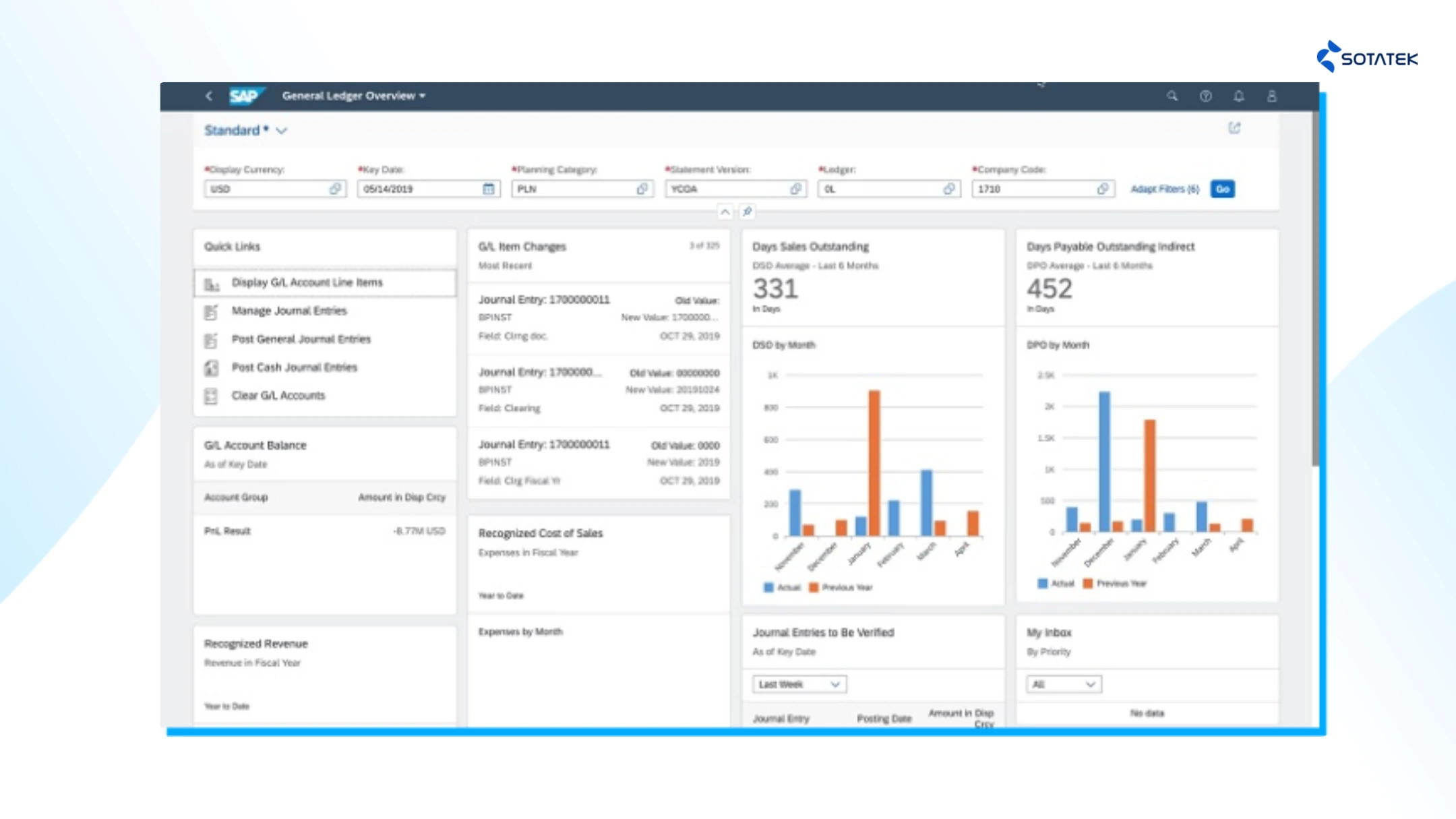Open calendar picker for Key Date
1456x819 pixels.
click(x=489, y=189)
